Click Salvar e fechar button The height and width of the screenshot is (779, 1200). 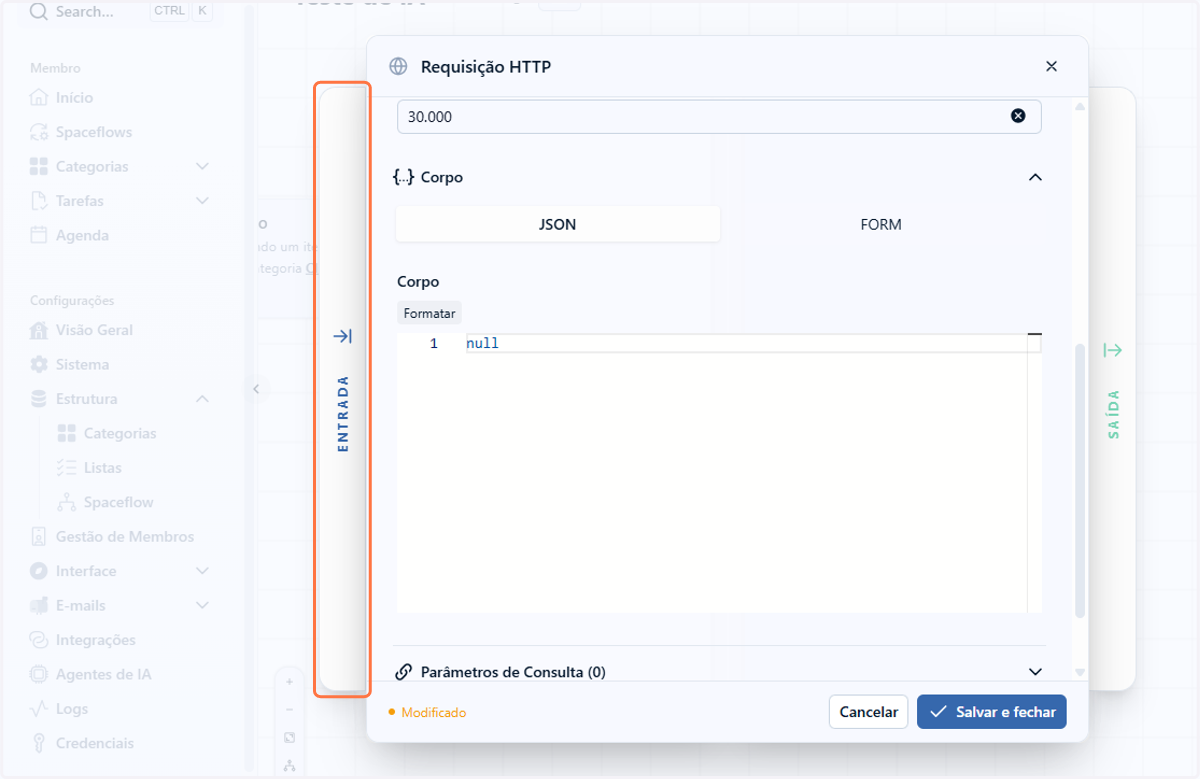pyautogui.click(x=992, y=712)
